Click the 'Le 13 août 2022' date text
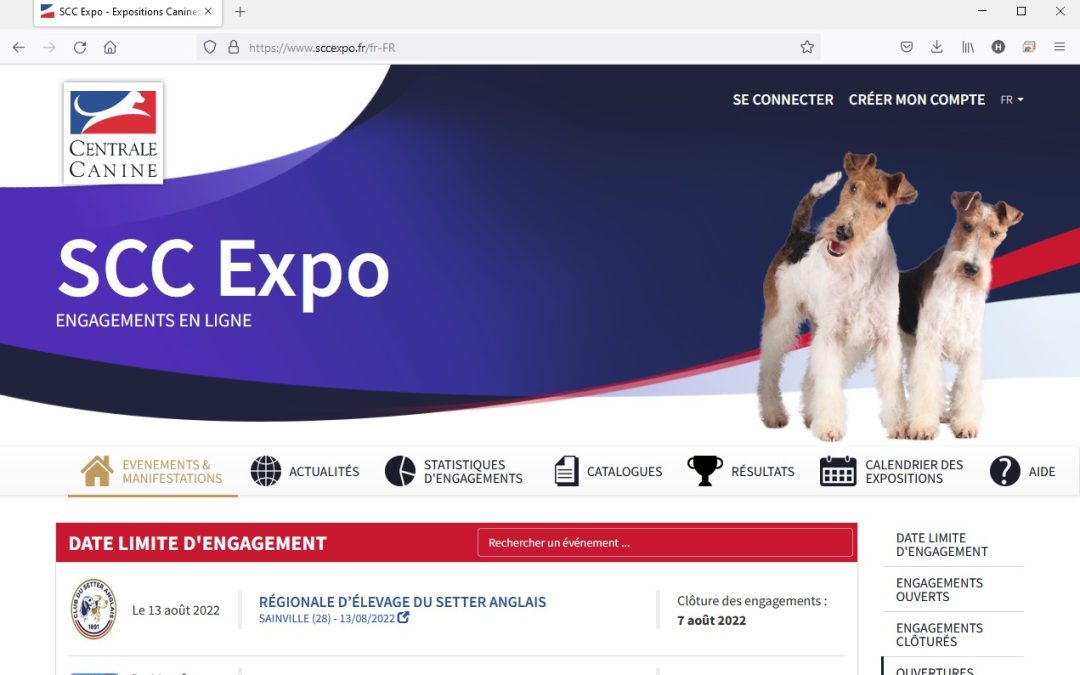1080x675 pixels. coord(176,610)
